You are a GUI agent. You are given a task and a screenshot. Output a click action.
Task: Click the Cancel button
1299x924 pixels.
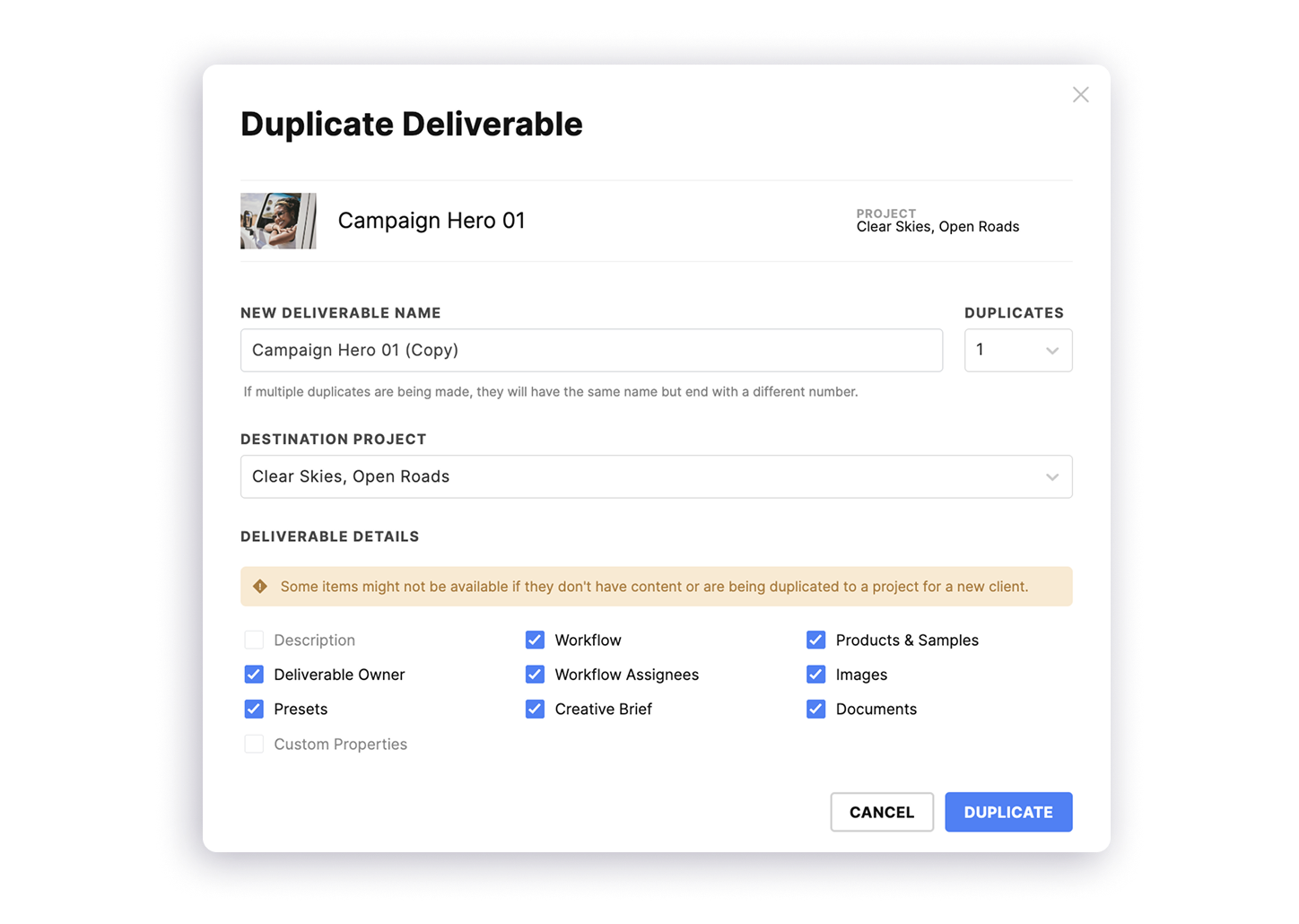click(x=882, y=813)
